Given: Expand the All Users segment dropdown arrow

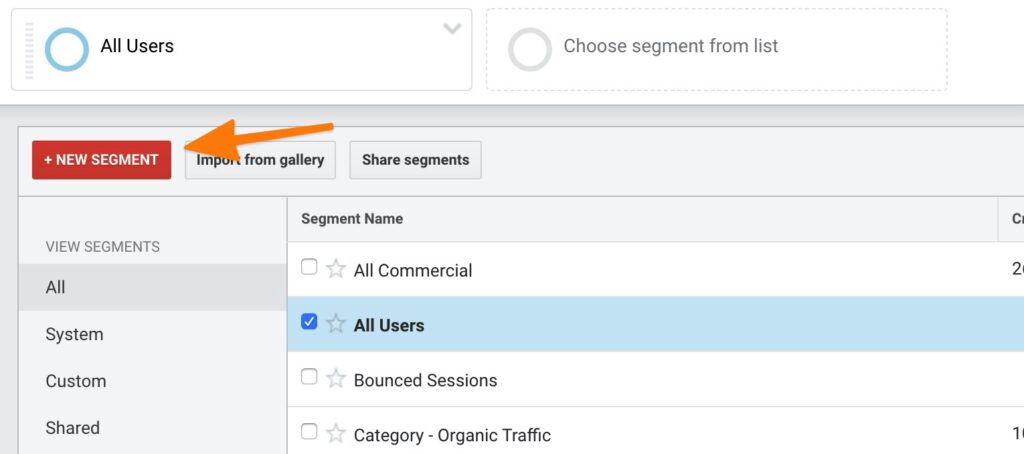Looking at the screenshot, I should (x=452, y=29).
